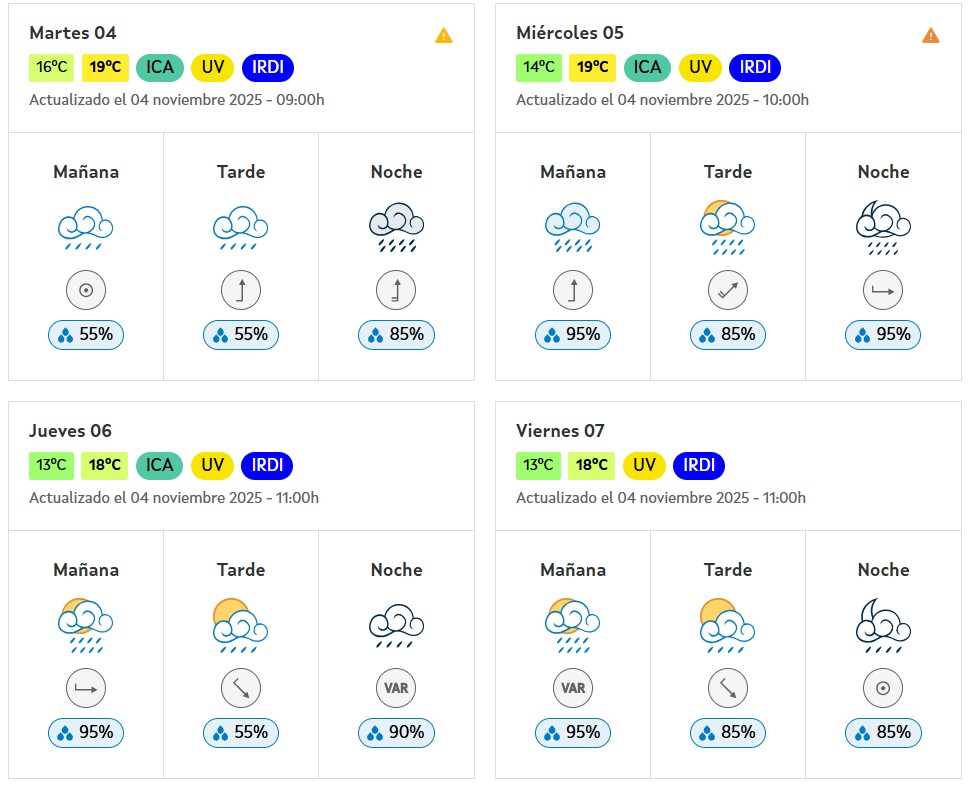The image size is (972, 785).
Task: Click the 19ºC maximum temperature on Miércoles 05
Action: coord(593,68)
